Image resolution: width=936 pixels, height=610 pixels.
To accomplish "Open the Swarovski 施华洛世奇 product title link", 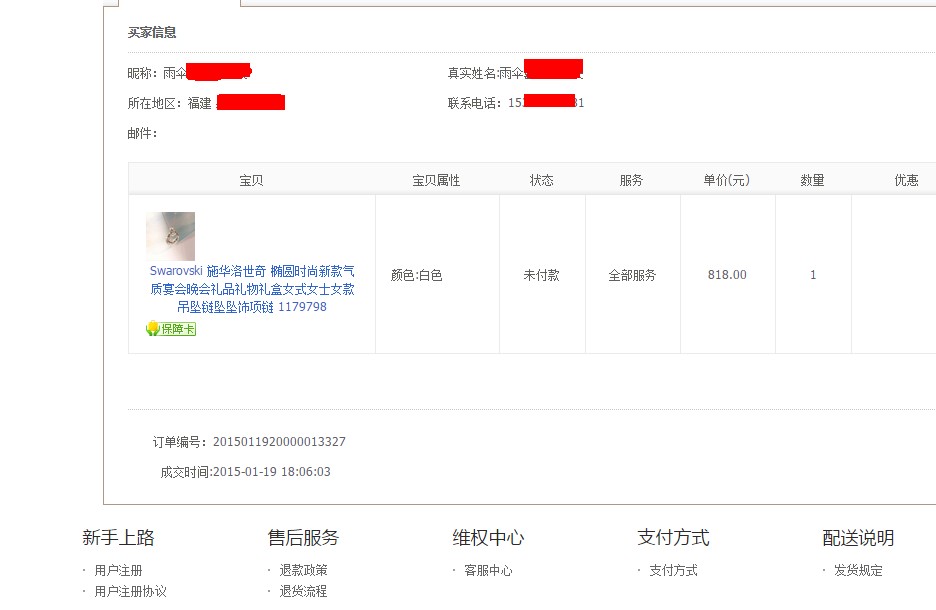I will (252, 289).
